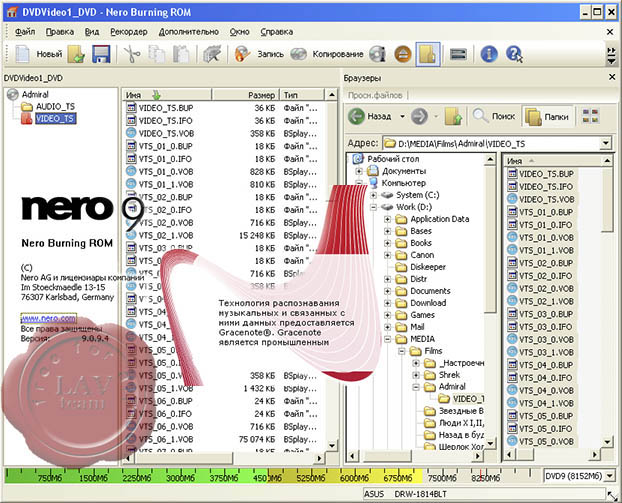The image size is (622, 503).
Task: Click the disc copy icon beside Копирование
Action: 298,54
